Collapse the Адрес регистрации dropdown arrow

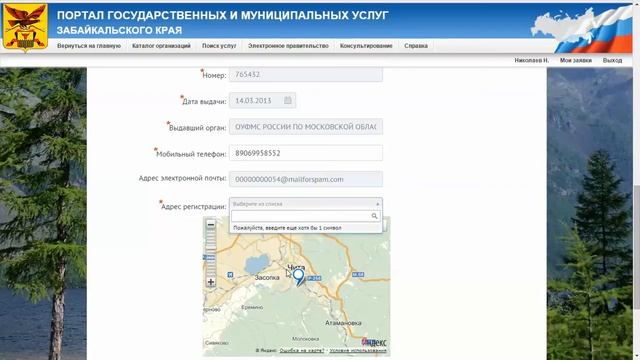[x=378, y=204]
